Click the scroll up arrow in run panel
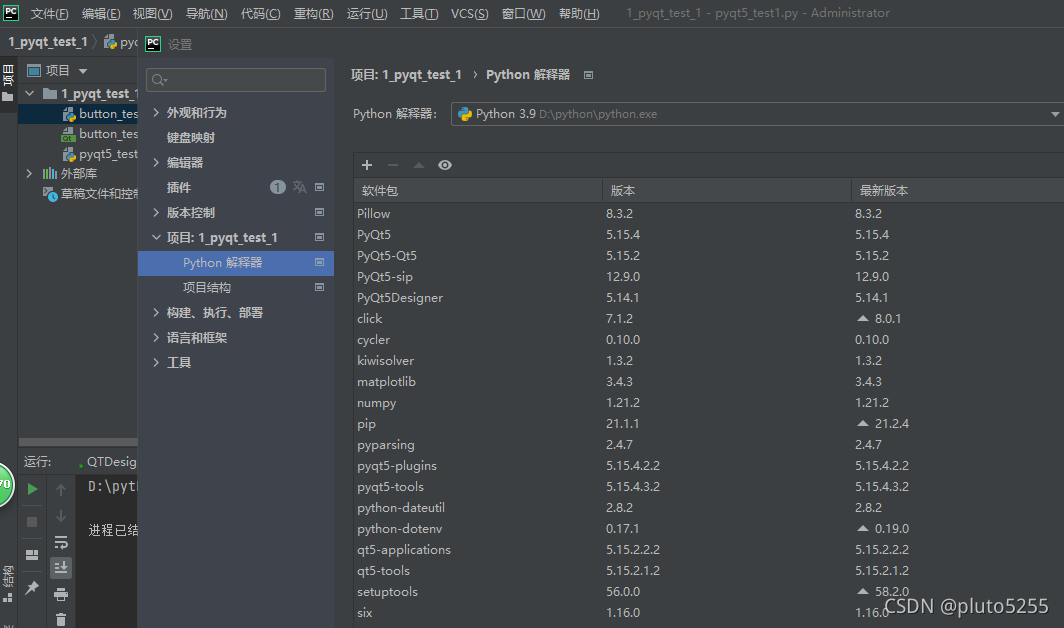This screenshot has width=1064, height=628. pos(60,490)
